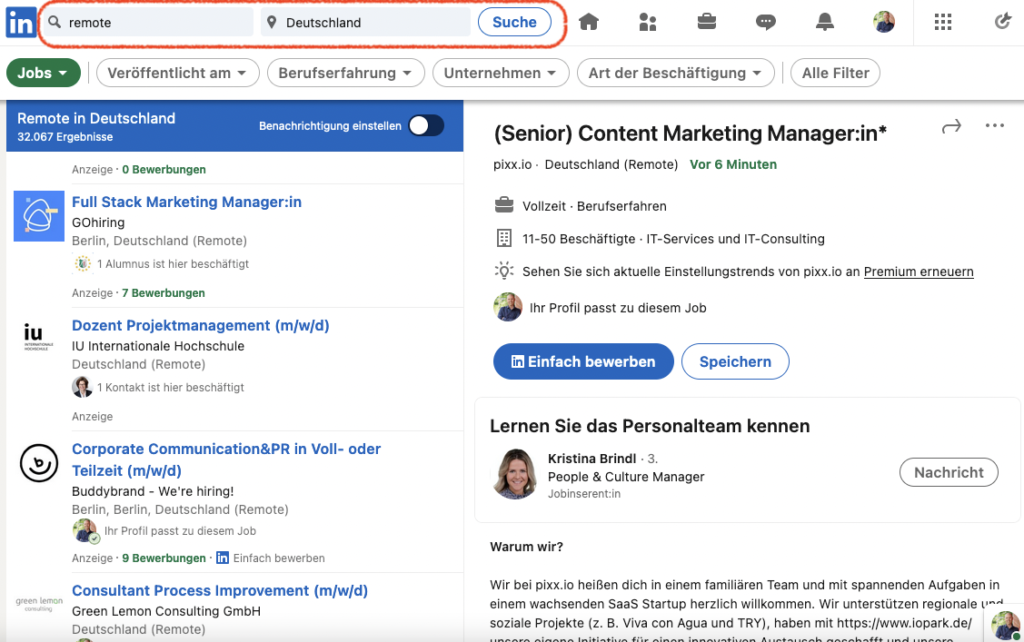The width and height of the screenshot is (1024, 642).
Task: Click GOhiring company name
Action: (x=98, y=223)
